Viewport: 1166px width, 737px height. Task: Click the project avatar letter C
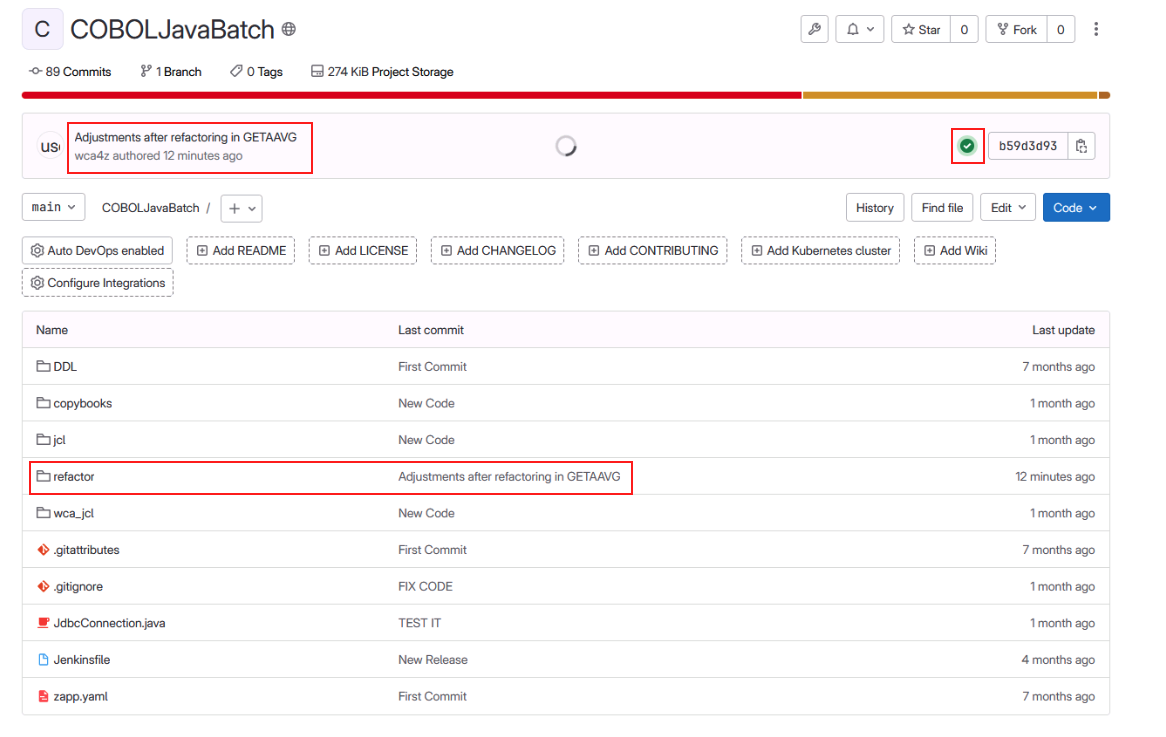pos(42,29)
